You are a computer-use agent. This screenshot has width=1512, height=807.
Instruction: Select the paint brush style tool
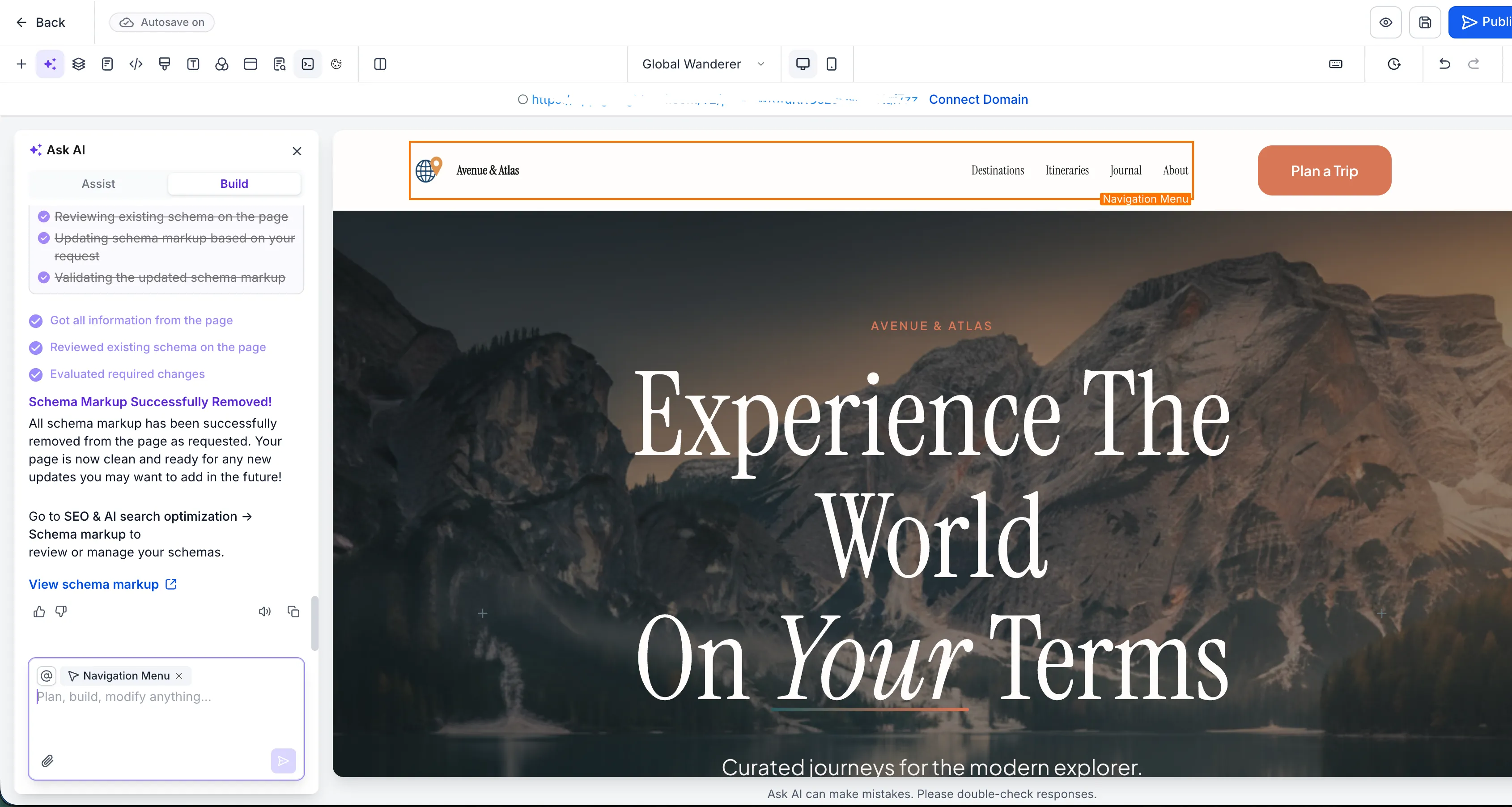click(164, 64)
